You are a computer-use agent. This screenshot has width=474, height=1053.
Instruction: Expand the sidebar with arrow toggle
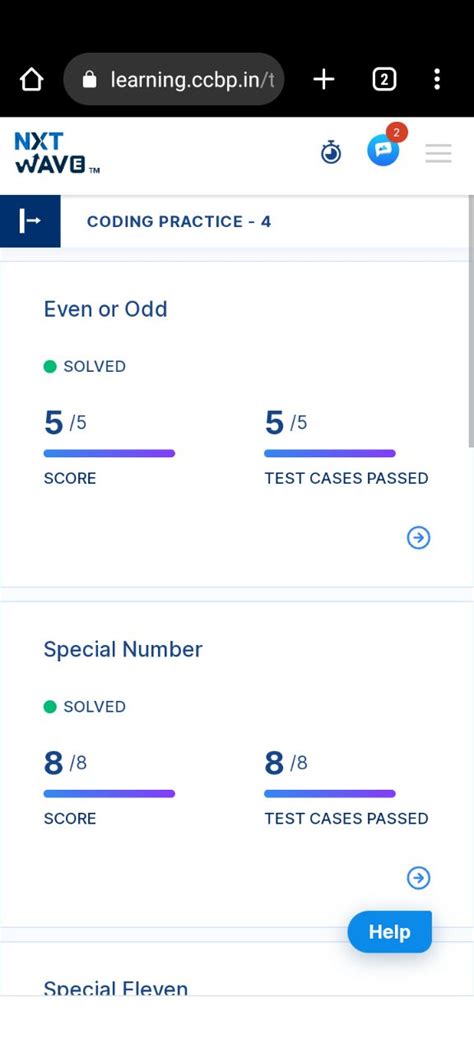[x=30, y=221]
